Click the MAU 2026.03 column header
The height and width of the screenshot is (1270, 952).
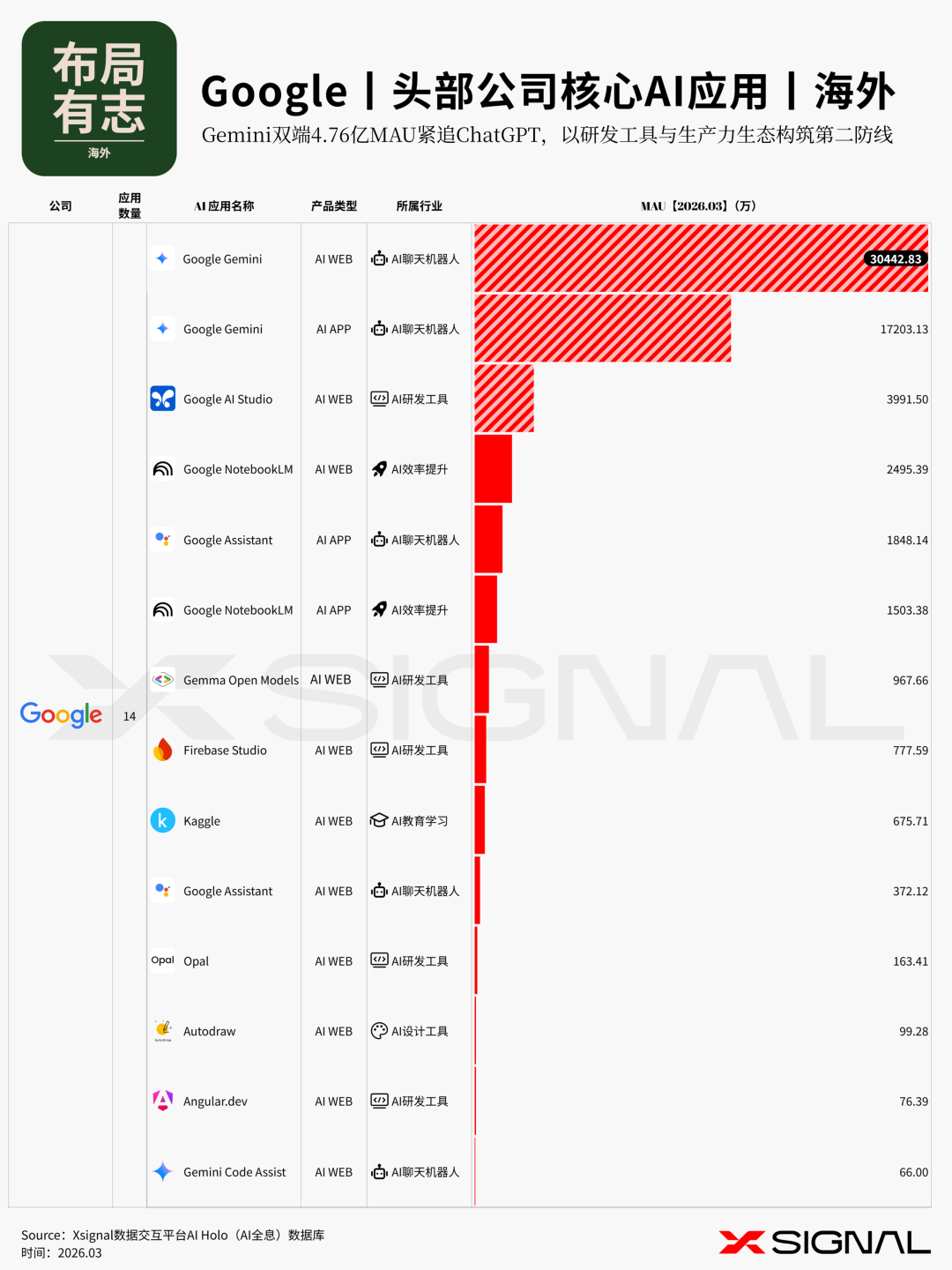coord(698,206)
